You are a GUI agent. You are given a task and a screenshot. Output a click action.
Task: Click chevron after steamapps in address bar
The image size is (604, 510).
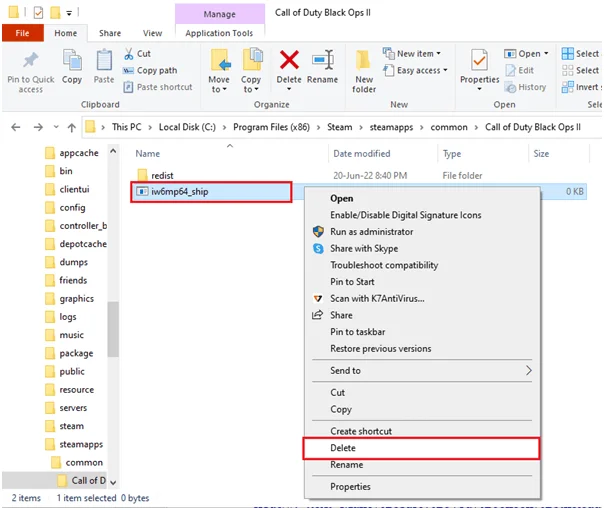pyautogui.click(x=422, y=128)
